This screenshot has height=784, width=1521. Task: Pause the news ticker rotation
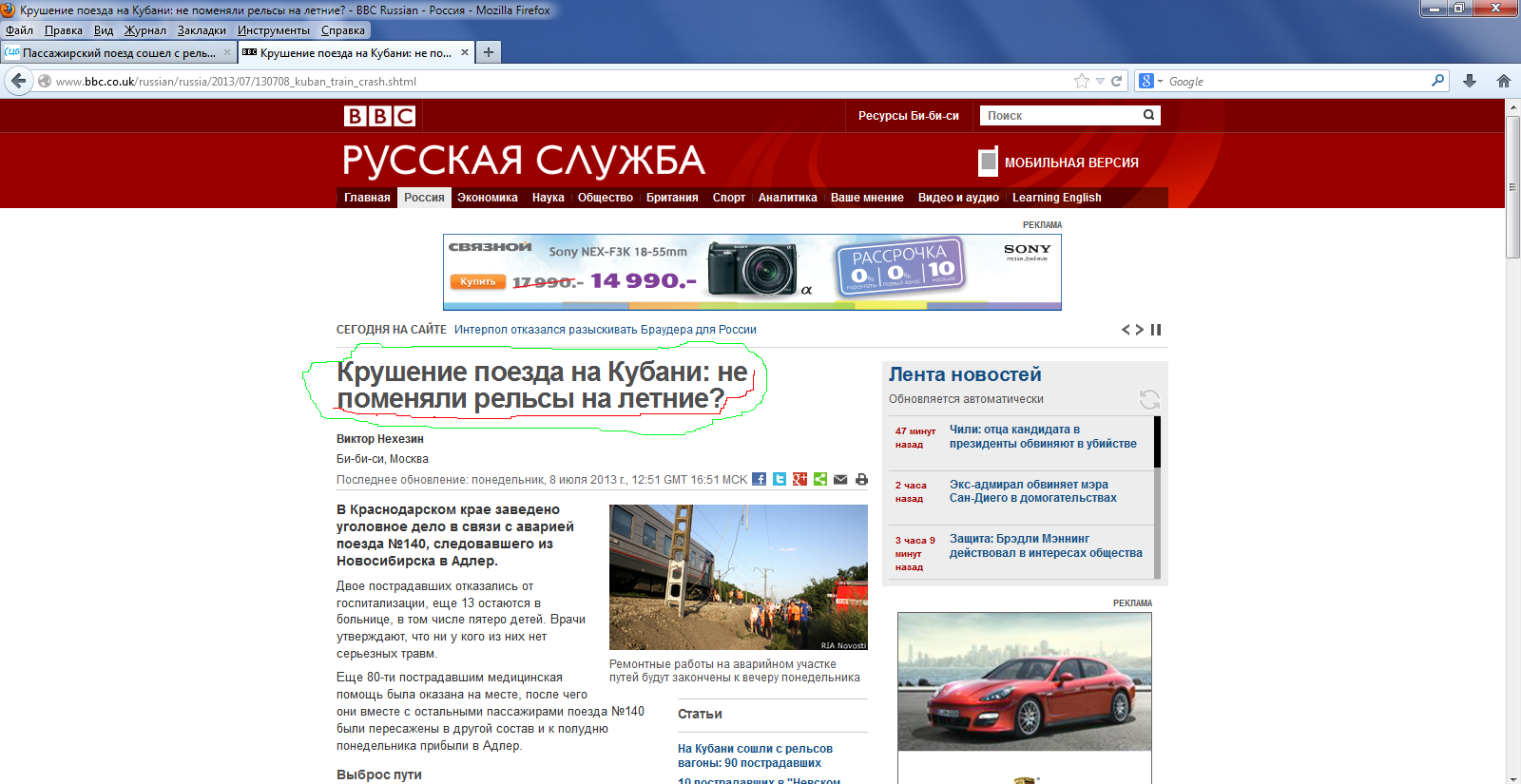(x=1156, y=330)
